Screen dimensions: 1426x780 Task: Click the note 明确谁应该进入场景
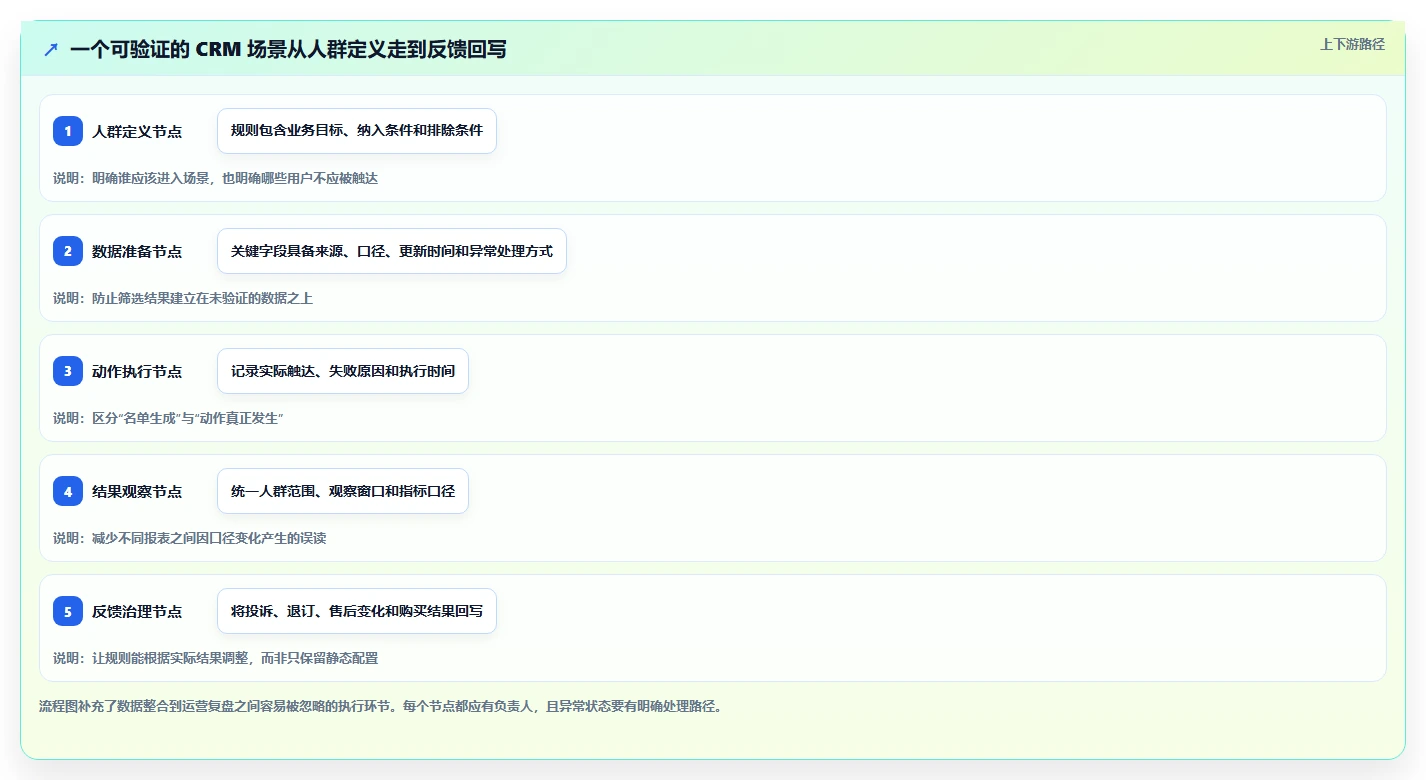pyautogui.click(x=150, y=178)
